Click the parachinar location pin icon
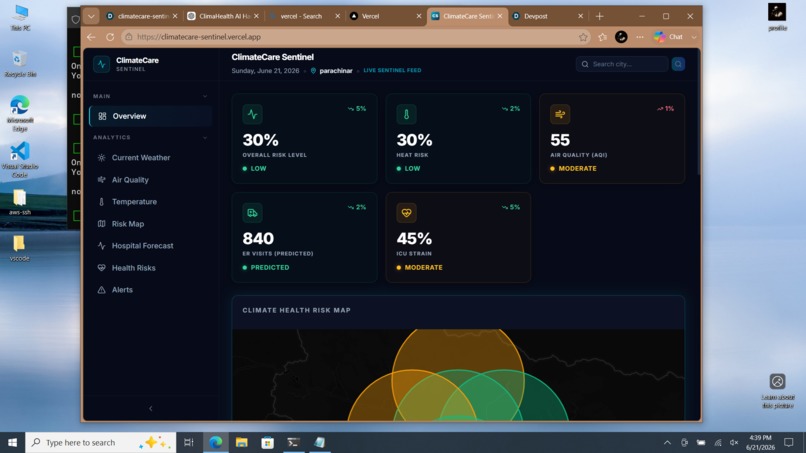The height and width of the screenshot is (453, 806). [313, 71]
